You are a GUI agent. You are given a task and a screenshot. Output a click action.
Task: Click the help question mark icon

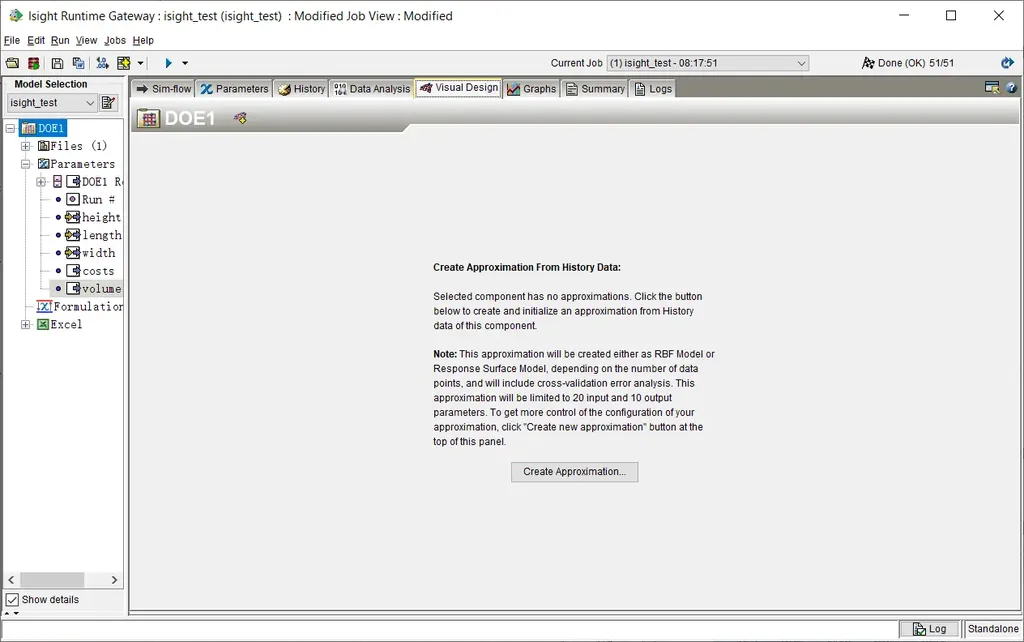pos(1012,88)
